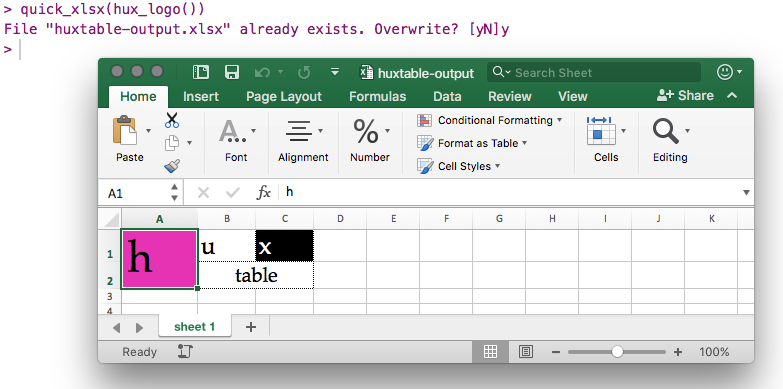Click the previous sheet arrow
This screenshot has height=389, width=783.
[116, 328]
